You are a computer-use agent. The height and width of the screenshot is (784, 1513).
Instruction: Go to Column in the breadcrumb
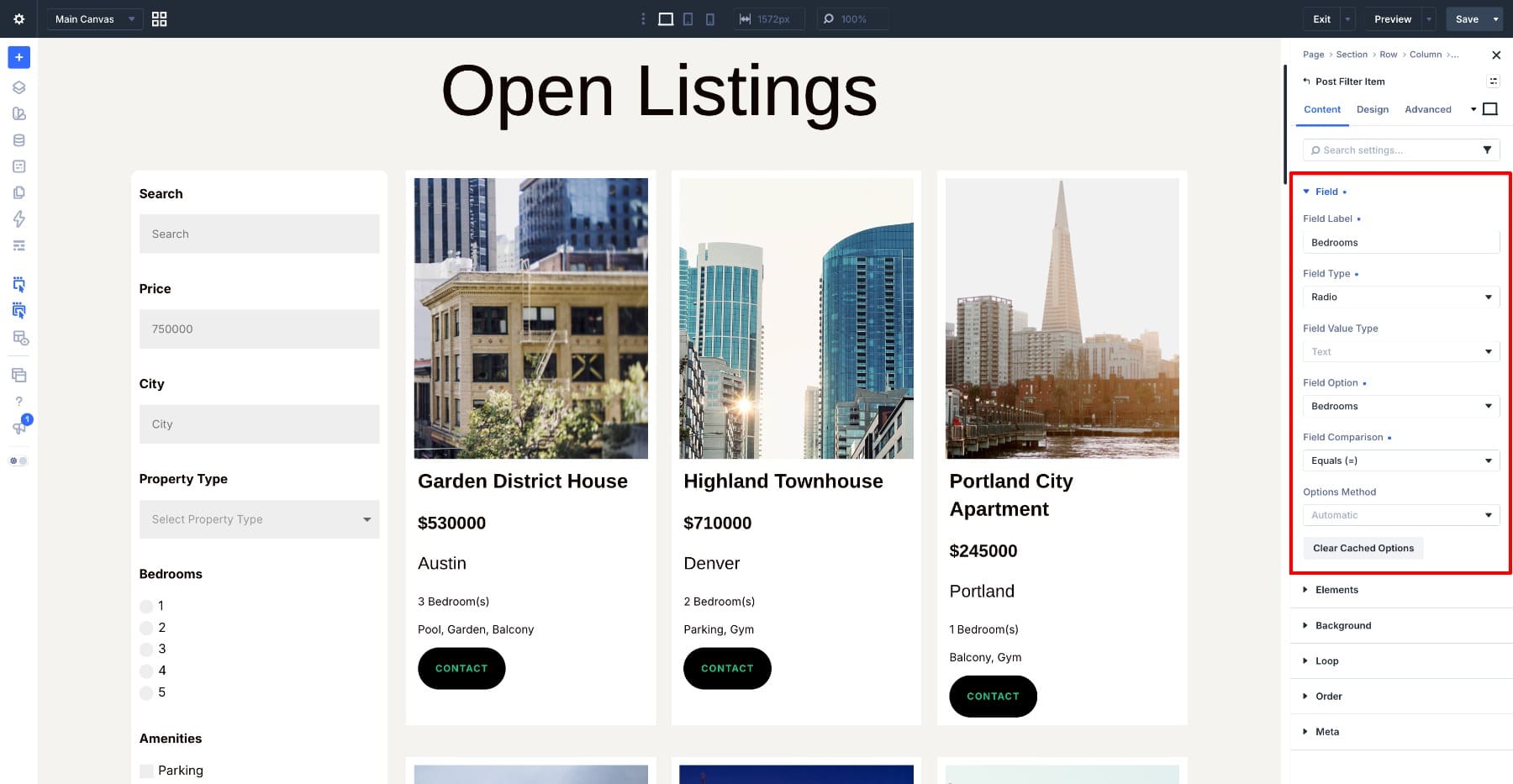[x=1426, y=55]
